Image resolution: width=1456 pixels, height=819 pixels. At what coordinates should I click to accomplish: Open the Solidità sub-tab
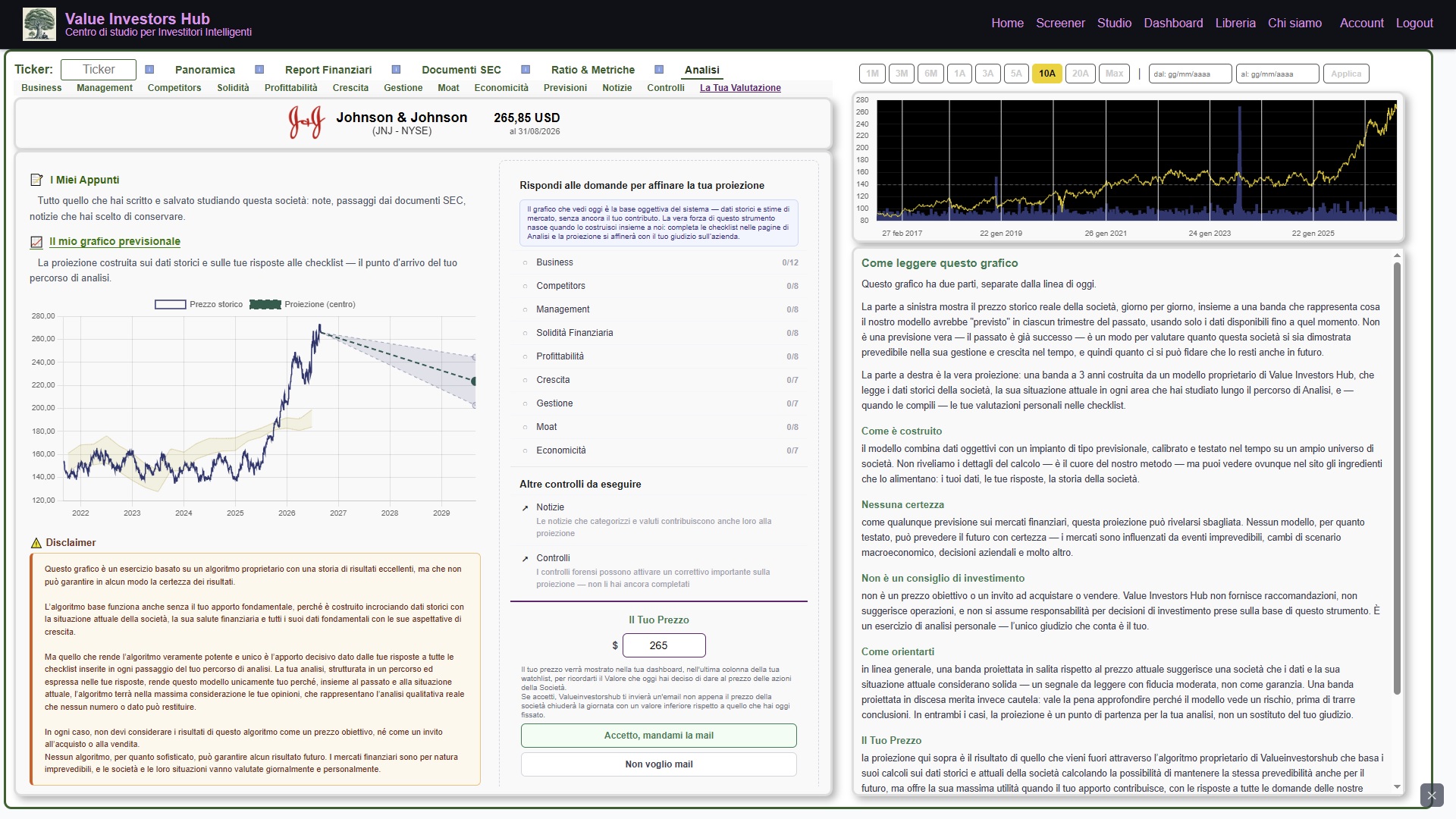click(233, 88)
